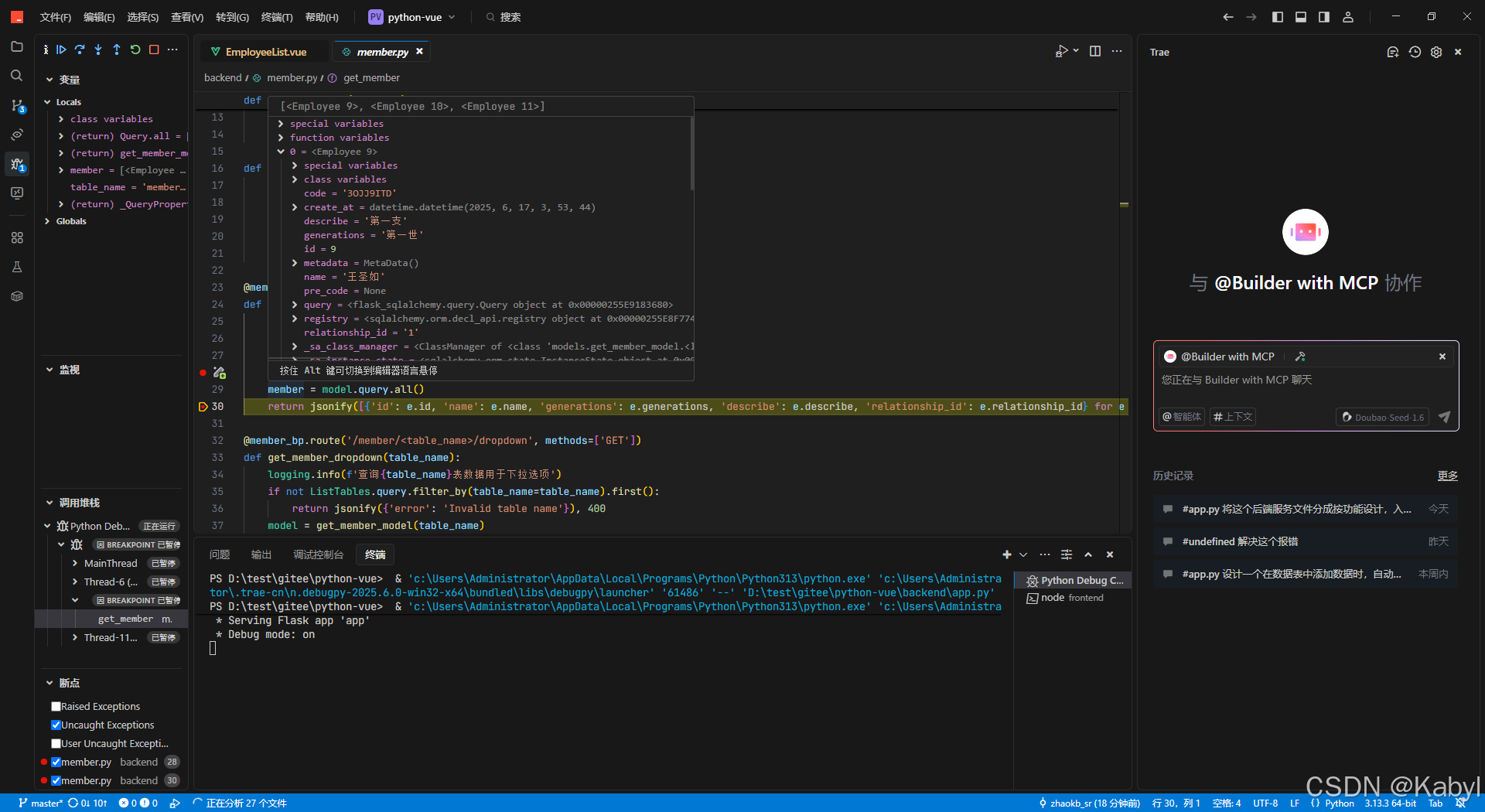Restart the debug session
The height and width of the screenshot is (812, 1485).
[x=135, y=49]
